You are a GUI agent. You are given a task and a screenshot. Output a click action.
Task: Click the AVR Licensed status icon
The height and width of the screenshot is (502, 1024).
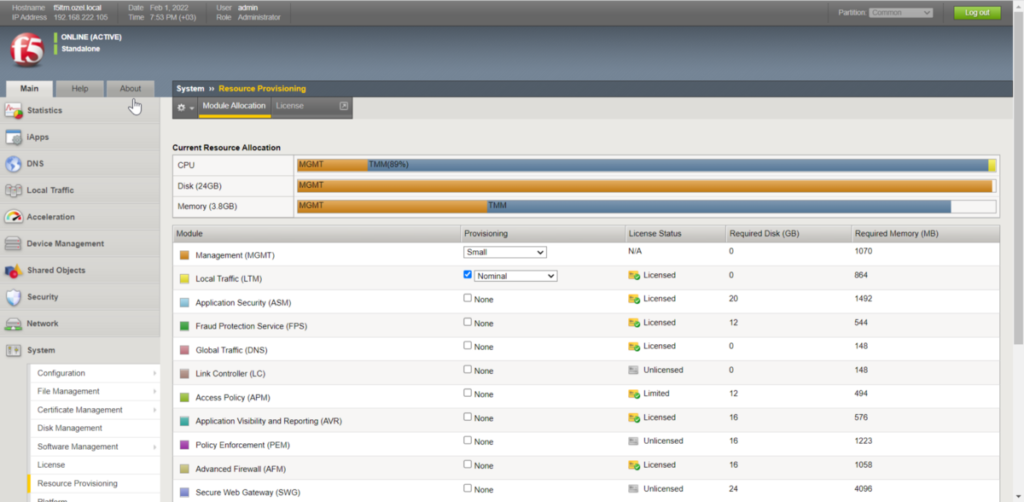click(633, 418)
